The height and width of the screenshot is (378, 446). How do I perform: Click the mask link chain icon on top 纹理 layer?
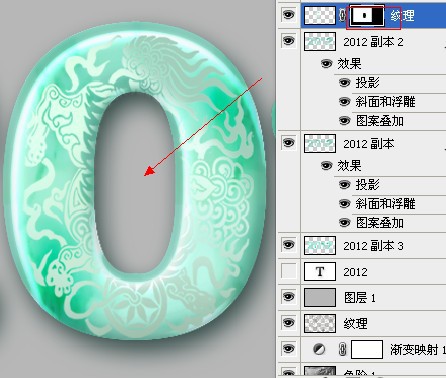coord(342,15)
